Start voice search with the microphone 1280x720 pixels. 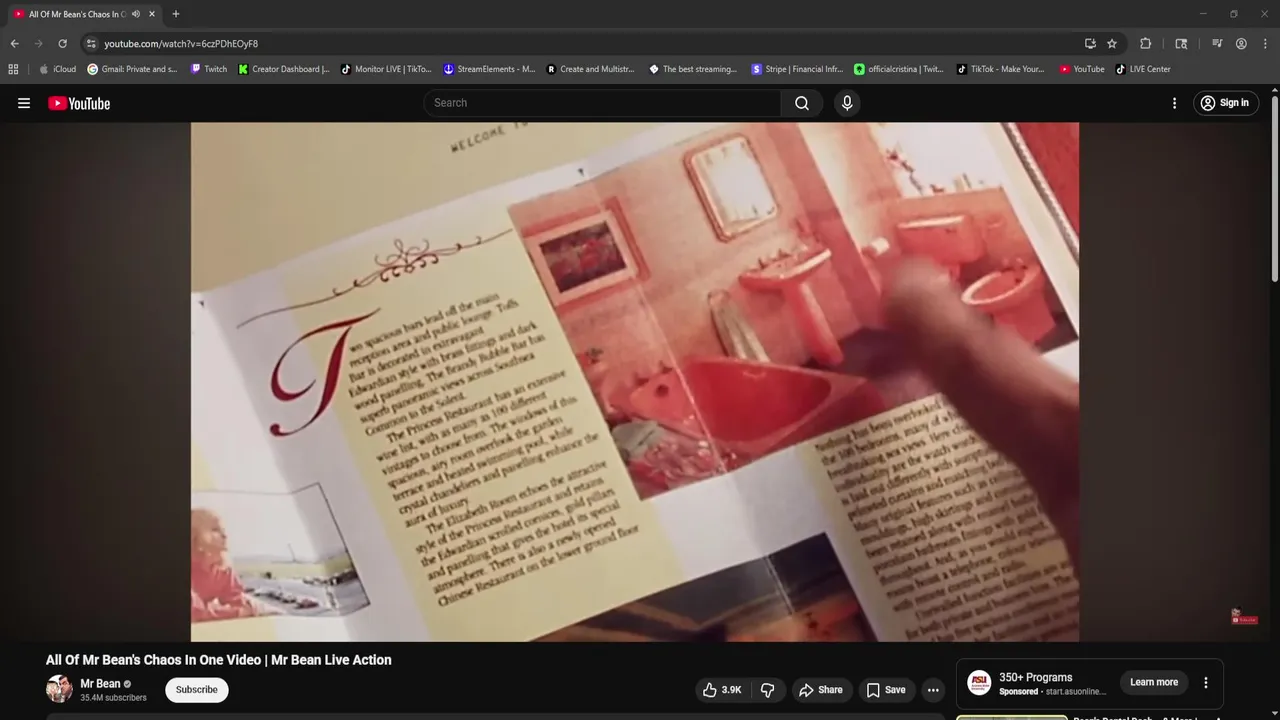point(847,103)
